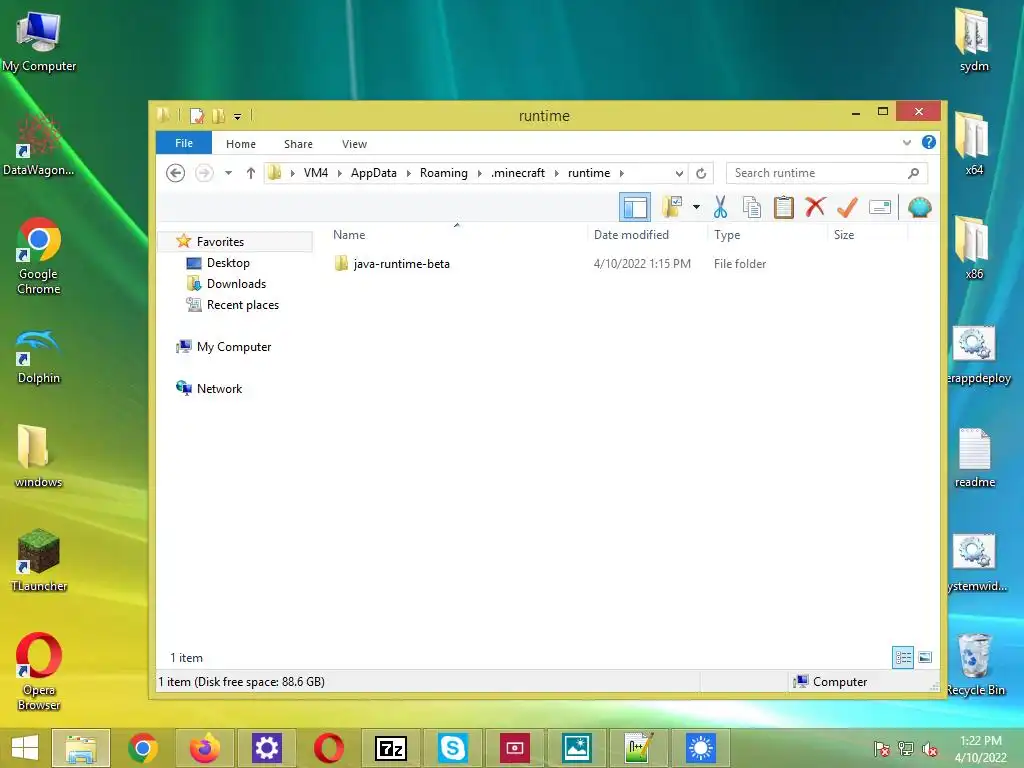Delete item with the red X icon
Image resolution: width=1024 pixels, height=768 pixels.
pyautogui.click(x=815, y=207)
